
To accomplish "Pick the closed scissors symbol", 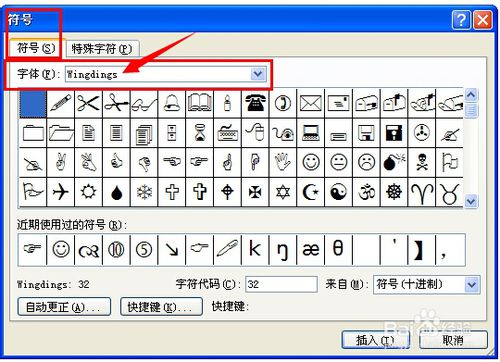I will pyautogui.click(x=88, y=103).
